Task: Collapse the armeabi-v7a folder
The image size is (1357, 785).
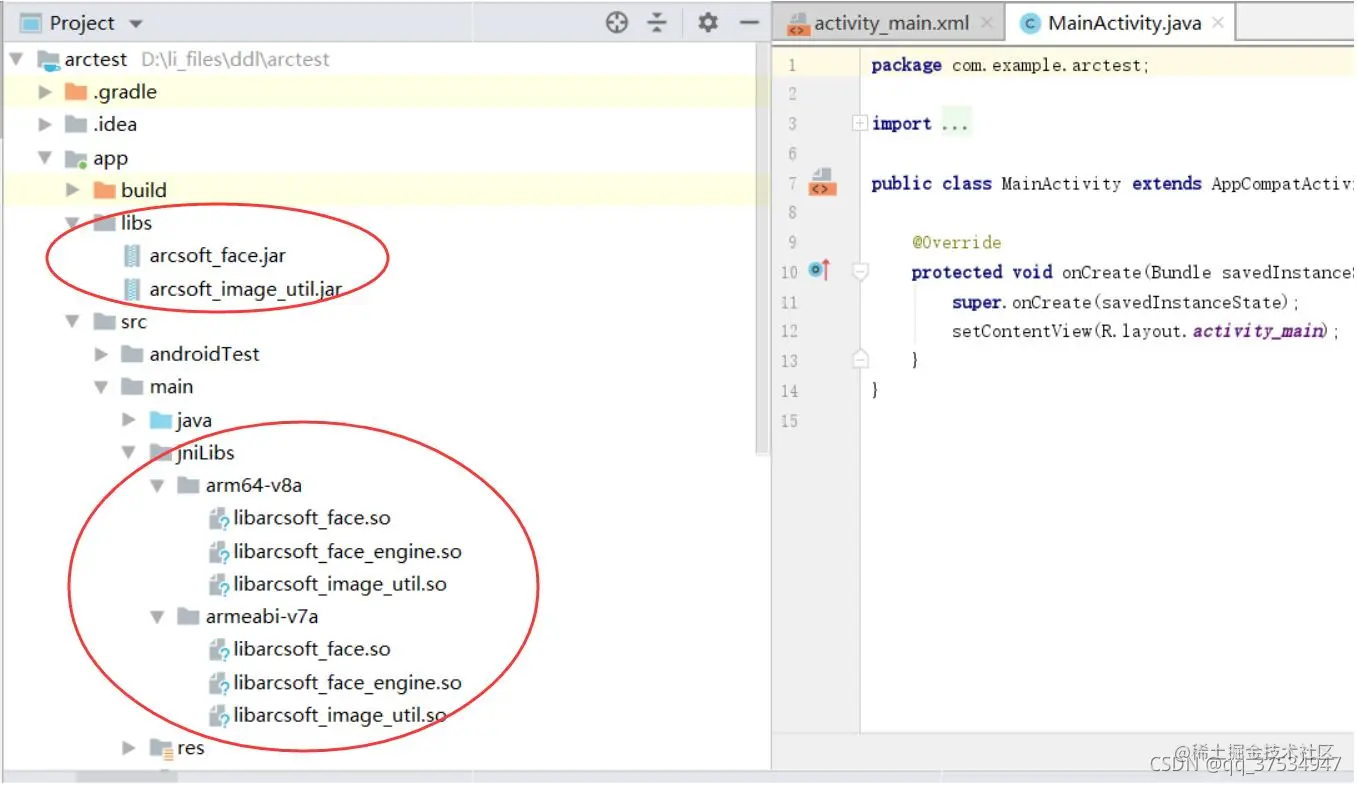Action: point(156,617)
